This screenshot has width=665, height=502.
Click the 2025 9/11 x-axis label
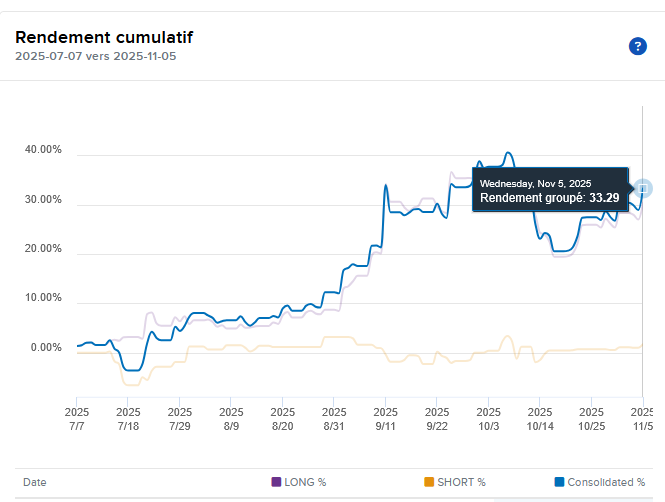[385, 418]
